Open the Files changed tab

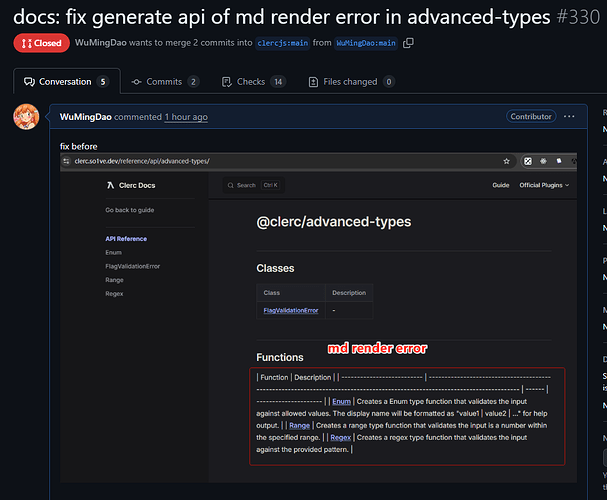(x=352, y=82)
